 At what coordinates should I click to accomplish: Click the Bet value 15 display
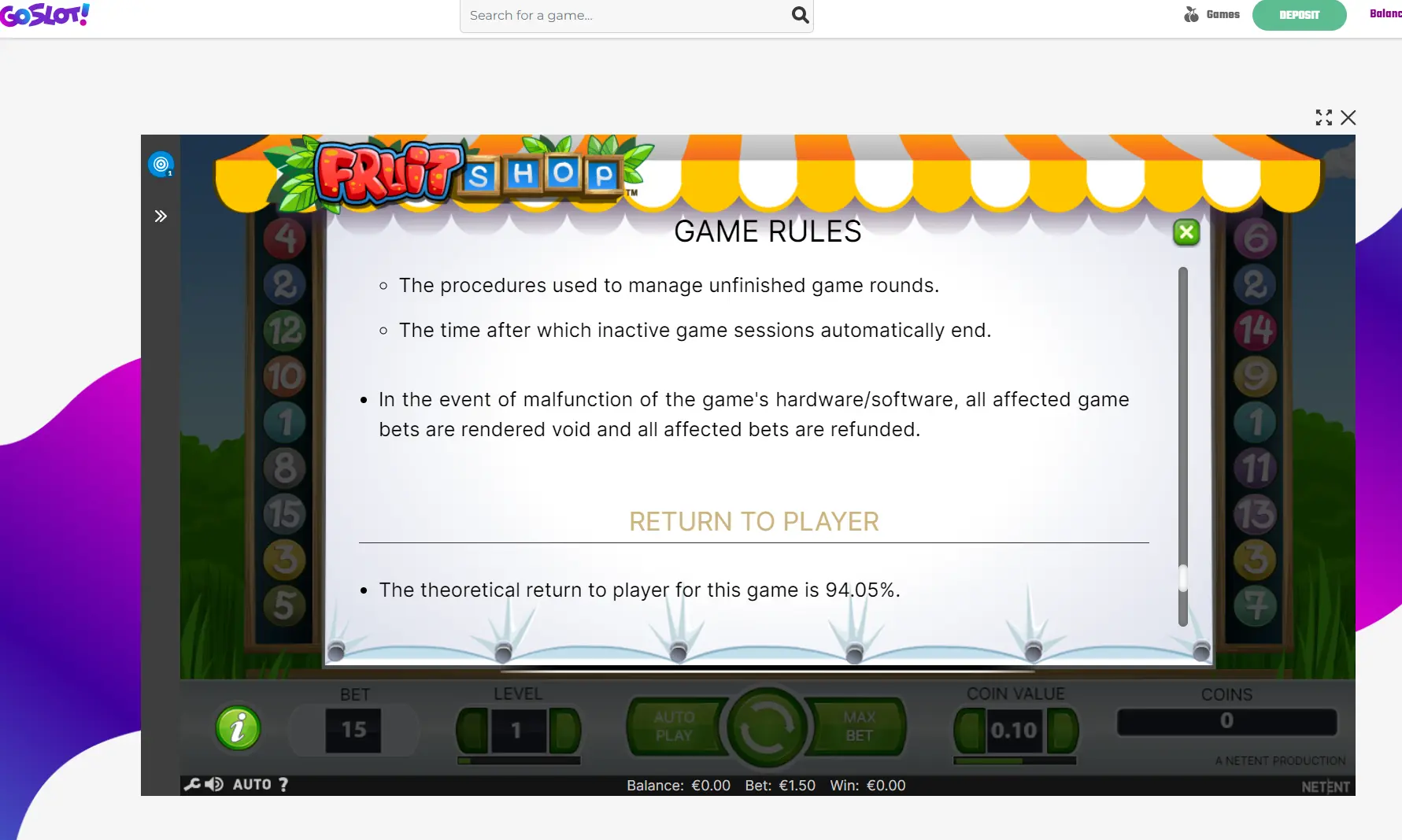(x=353, y=730)
